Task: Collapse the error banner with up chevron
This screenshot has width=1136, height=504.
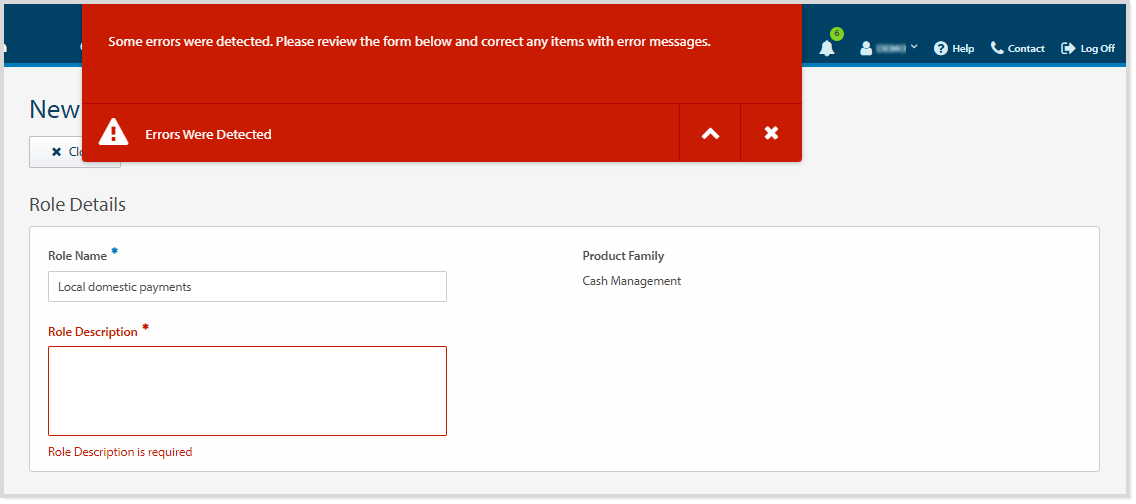Action: click(710, 133)
